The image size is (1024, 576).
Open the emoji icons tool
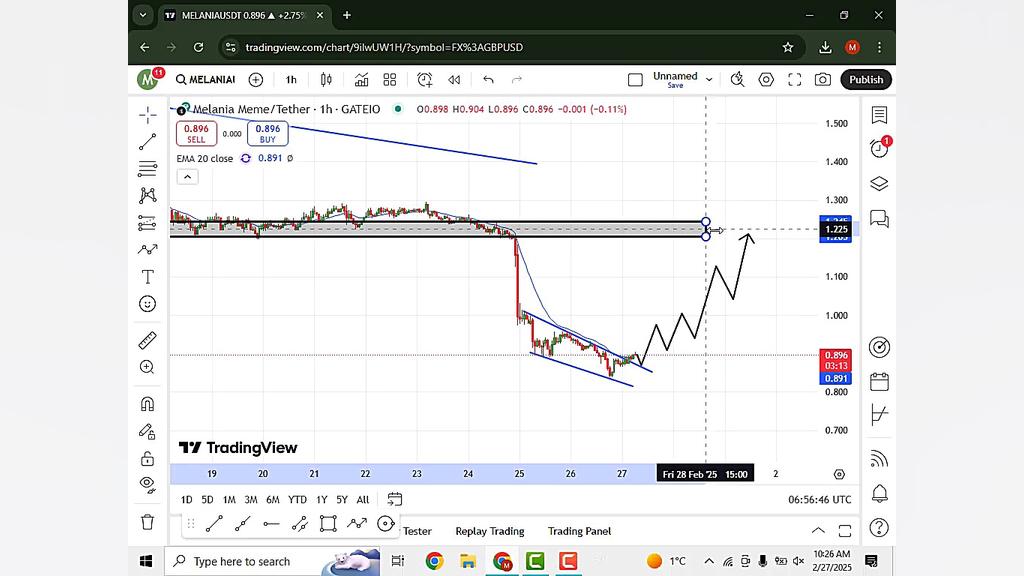click(x=148, y=304)
